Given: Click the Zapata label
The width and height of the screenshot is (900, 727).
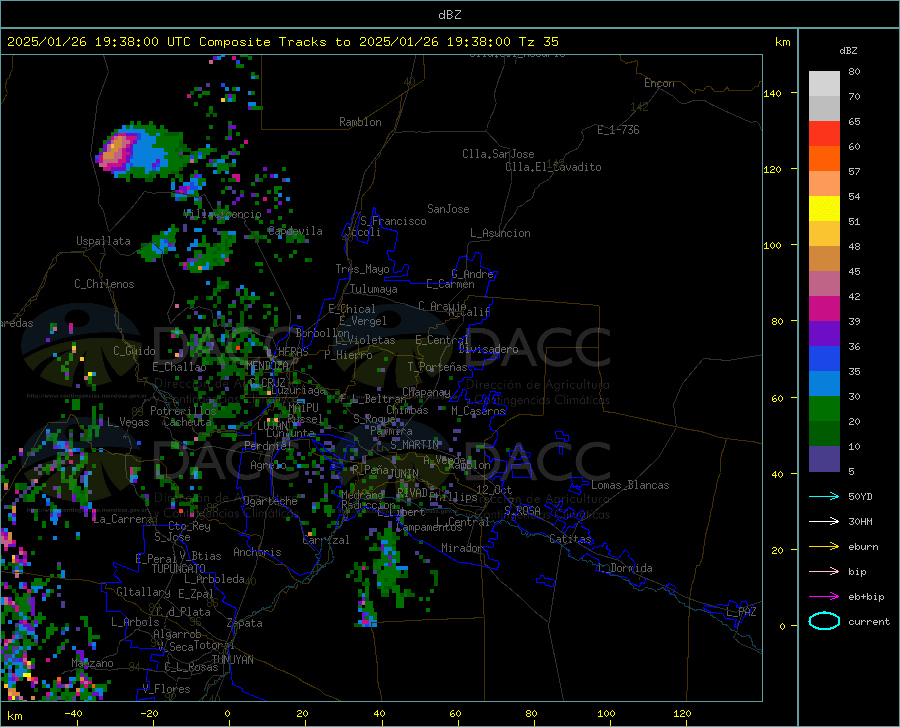Looking at the screenshot, I should click(x=245, y=623).
